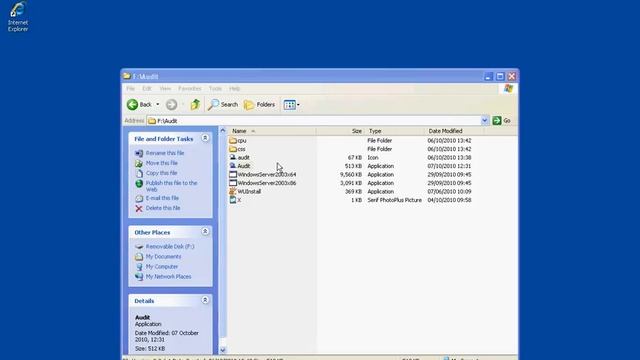This screenshot has height=360, width=640.
Task: Select WindowsServer2003x64 file icon
Action: [x=233, y=175]
